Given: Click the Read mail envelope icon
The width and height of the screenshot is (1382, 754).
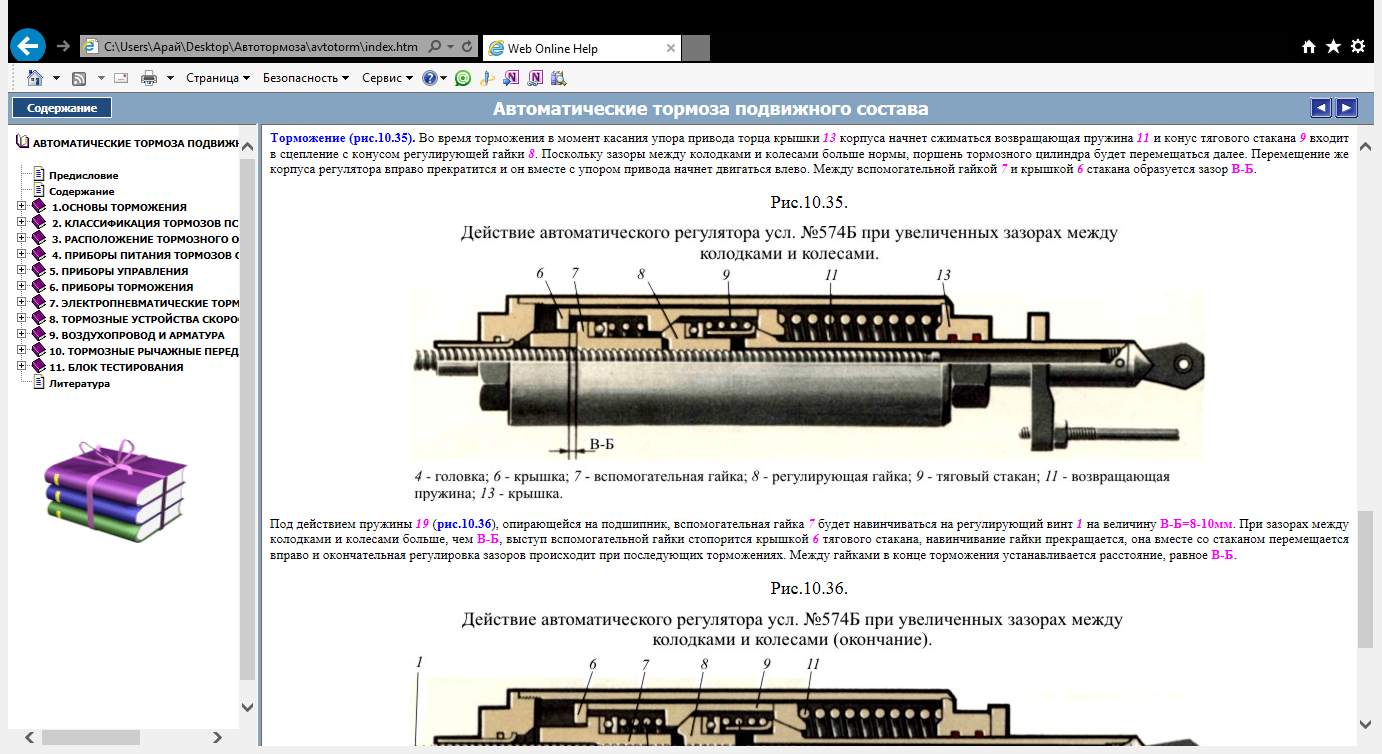Looking at the screenshot, I should tap(121, 78).
